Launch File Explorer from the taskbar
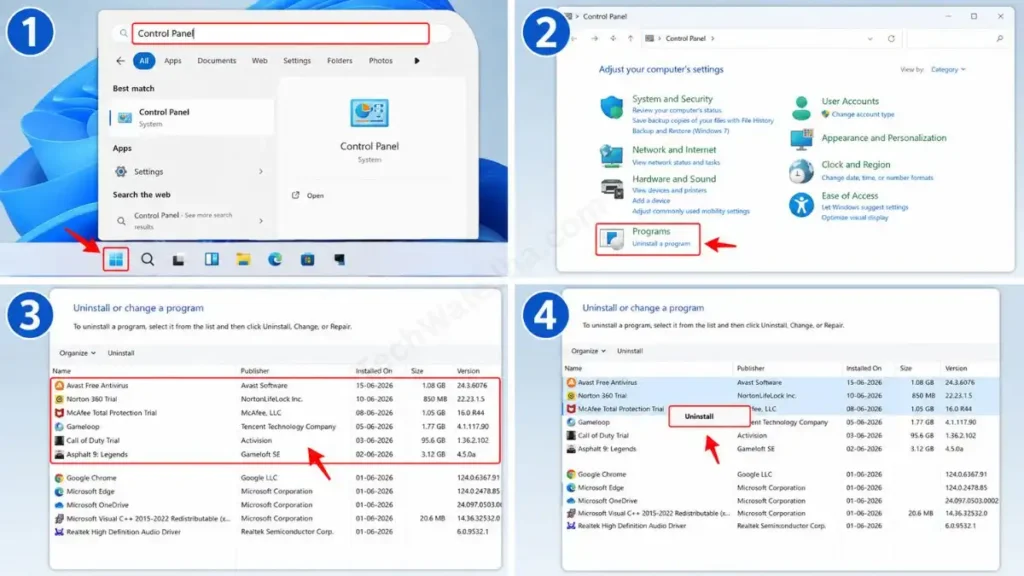The width and height of the screenshot is (1024, 576). [243, 259]
